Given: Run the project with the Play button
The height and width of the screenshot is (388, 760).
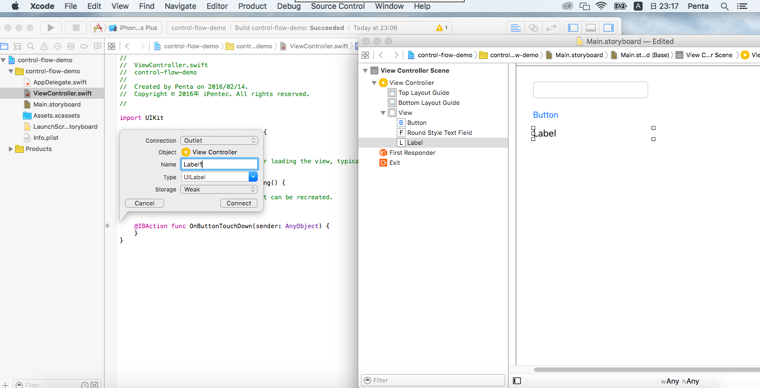Looking at the screenshot, I should point(50,28).
